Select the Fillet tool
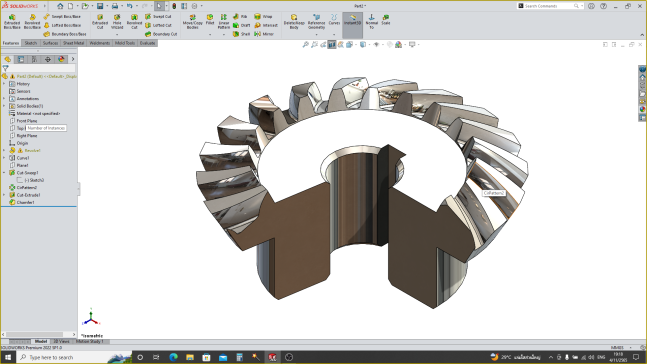This screenshot has width=647, height=364. pyautogui.click(x=210, y=19)
